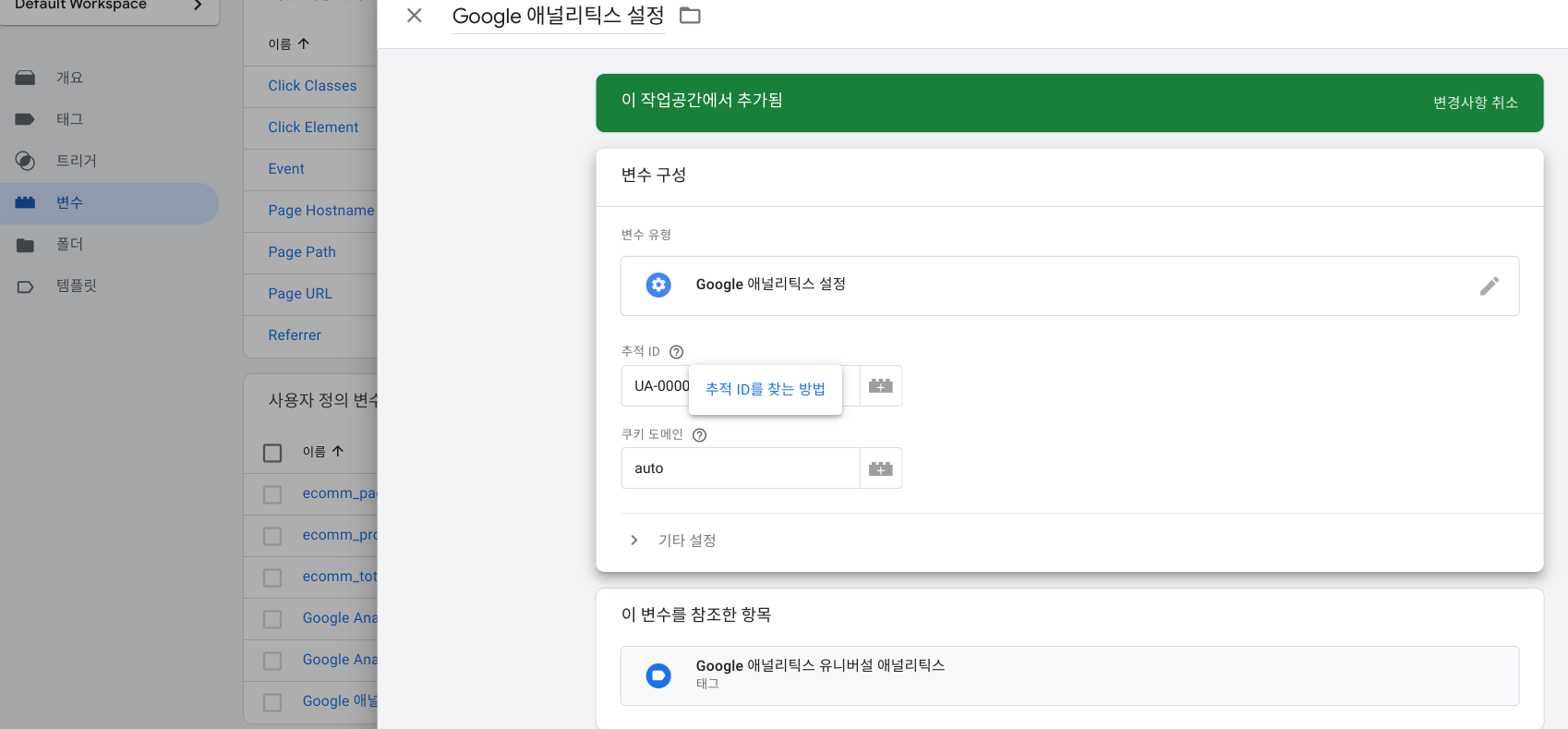Image resolution: width=1568 pixels, height=729 pixels.
Task: Click the 변수 구성 card heading
Action: coord(654,175)
